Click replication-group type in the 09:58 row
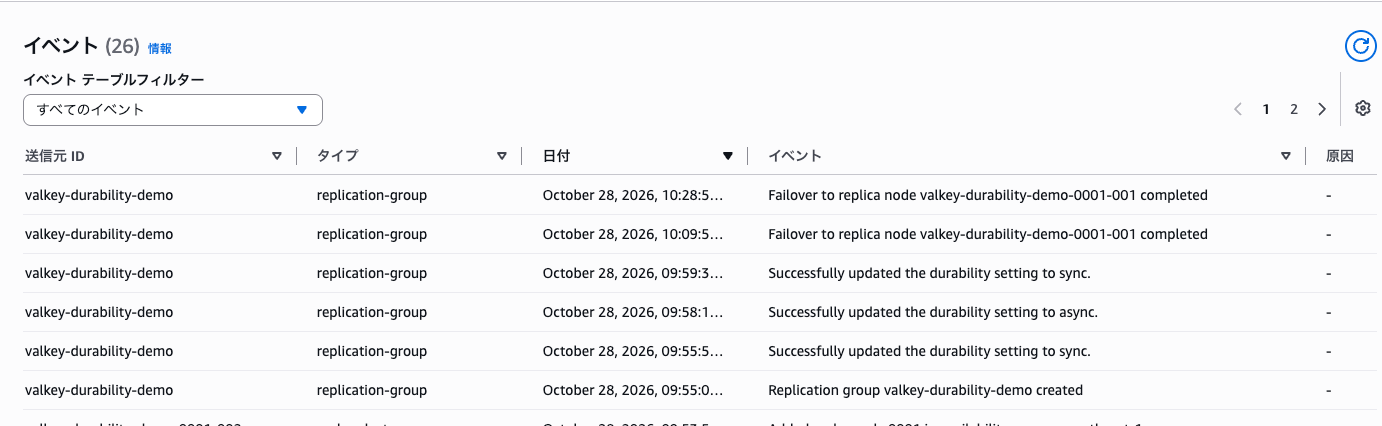This screenshot has width=1382, height=426. tap(372, 312)
